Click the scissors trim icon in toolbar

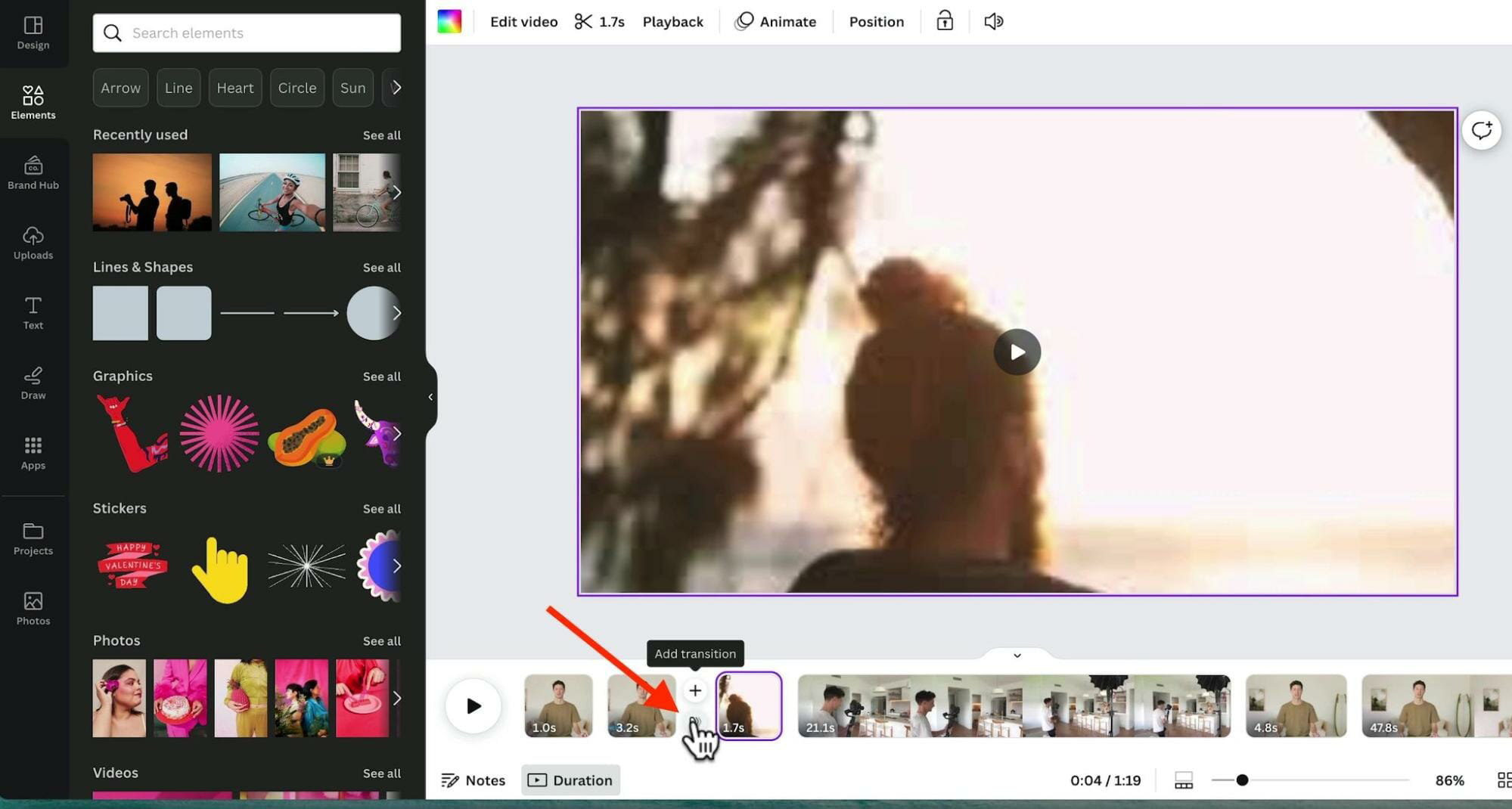tap(582, 21)
